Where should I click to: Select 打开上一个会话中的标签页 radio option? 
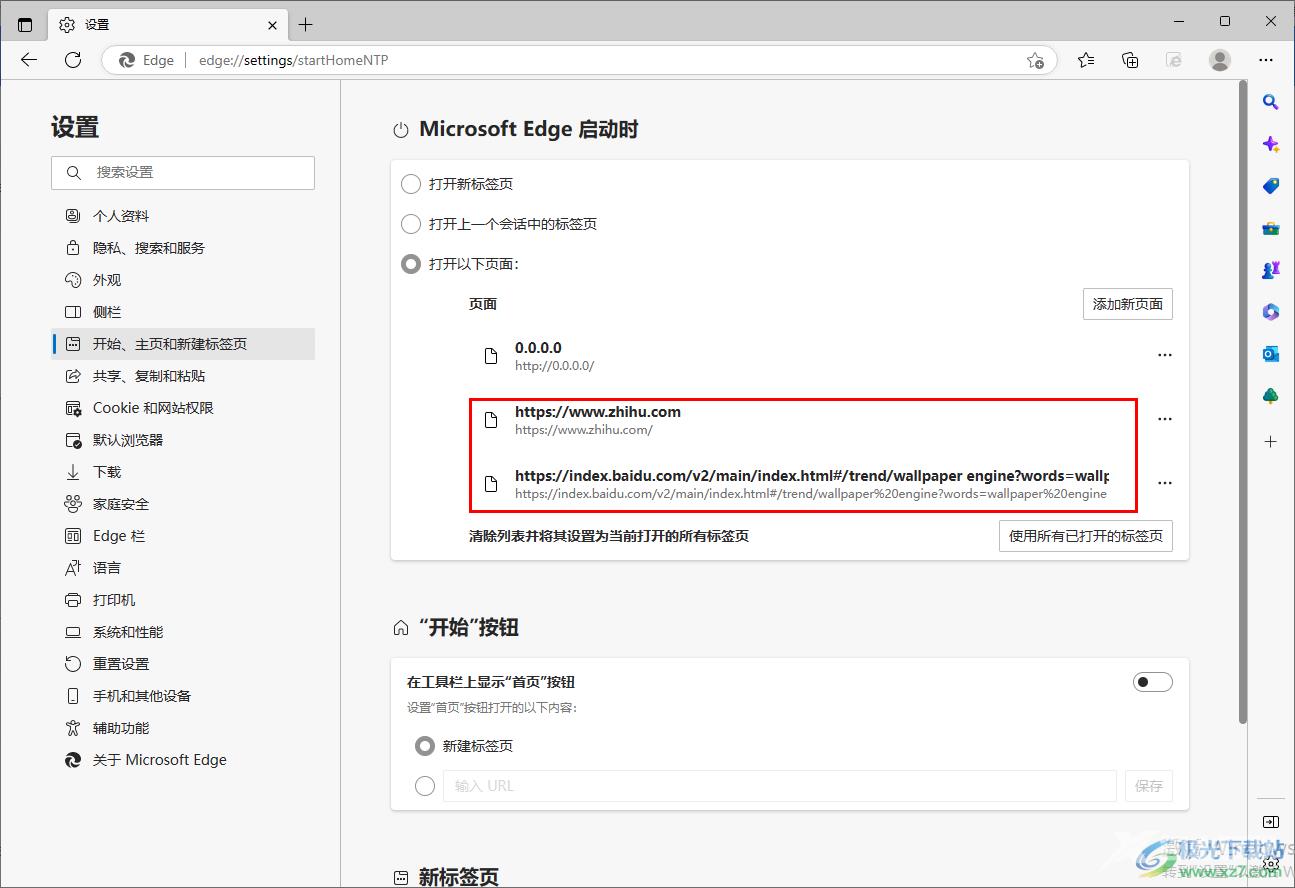coord(411,224)
